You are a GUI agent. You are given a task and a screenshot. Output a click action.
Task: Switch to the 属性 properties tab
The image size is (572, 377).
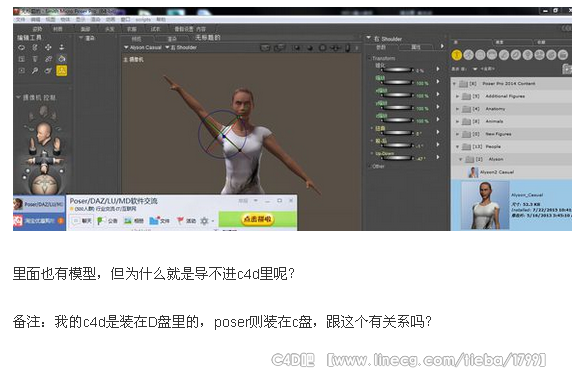point(416,47)
